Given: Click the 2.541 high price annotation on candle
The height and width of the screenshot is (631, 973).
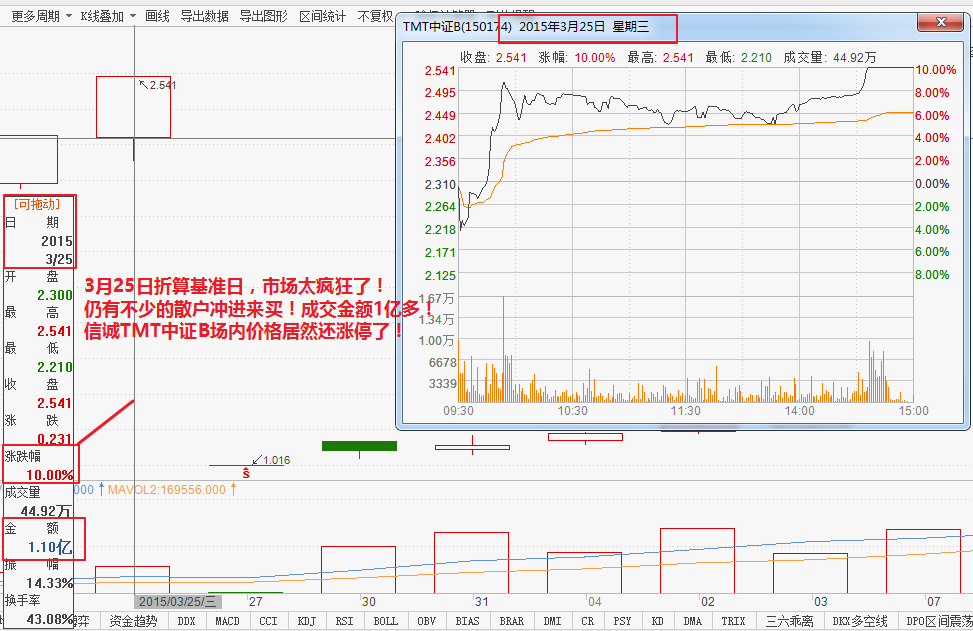Looking at the screenshot, I should click(x=163, y=85).
